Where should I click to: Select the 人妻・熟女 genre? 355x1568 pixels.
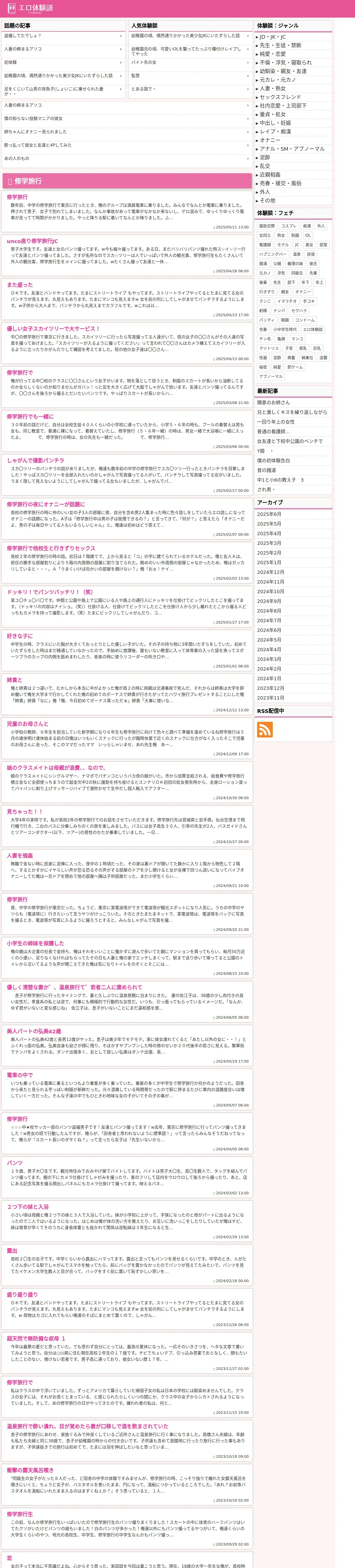click(273, 88)
